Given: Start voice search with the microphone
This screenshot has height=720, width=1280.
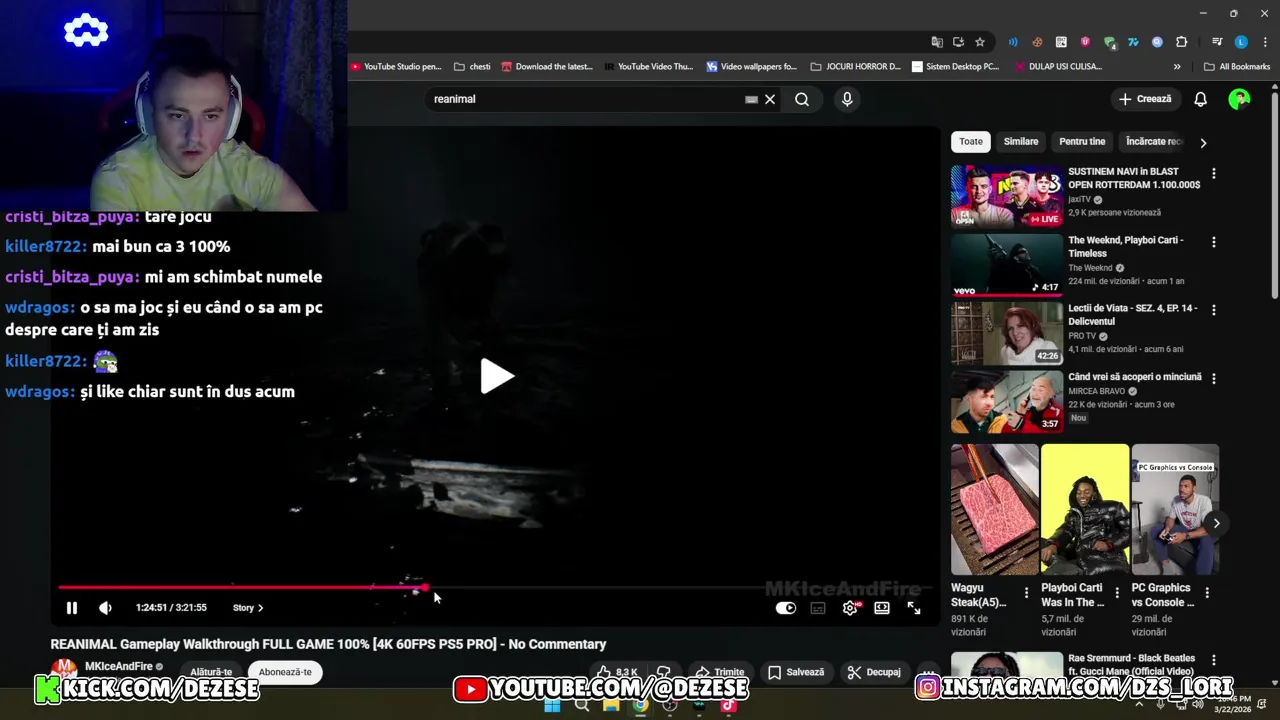Looking at the screenshot, I should [847, 99].
